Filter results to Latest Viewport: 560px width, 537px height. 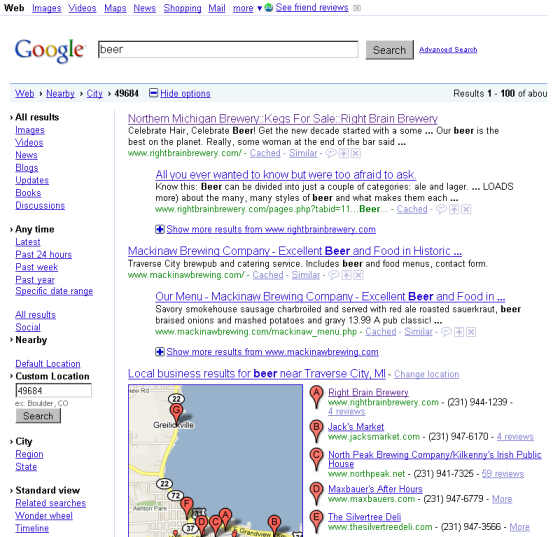[28, 242]
